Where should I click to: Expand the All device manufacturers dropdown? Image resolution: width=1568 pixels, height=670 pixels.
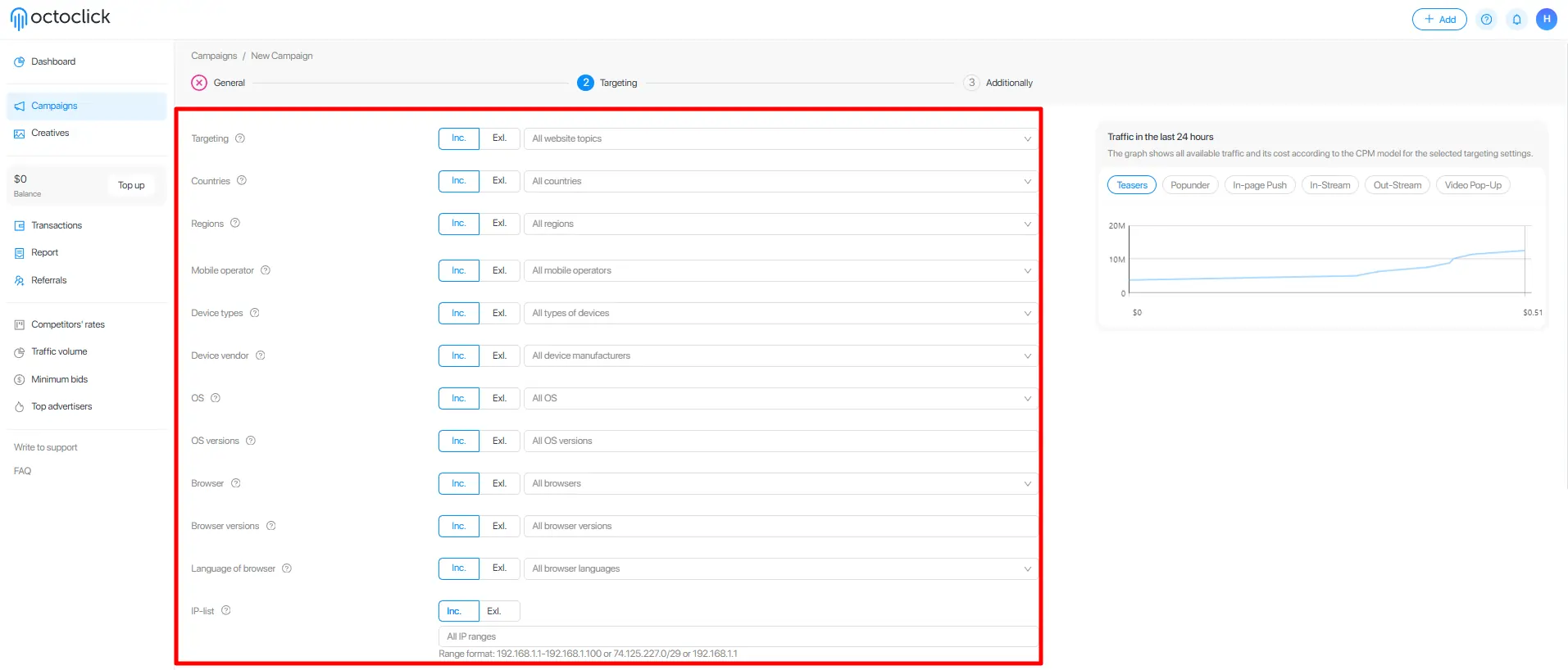pyautogui.click(x=780, y=355)
